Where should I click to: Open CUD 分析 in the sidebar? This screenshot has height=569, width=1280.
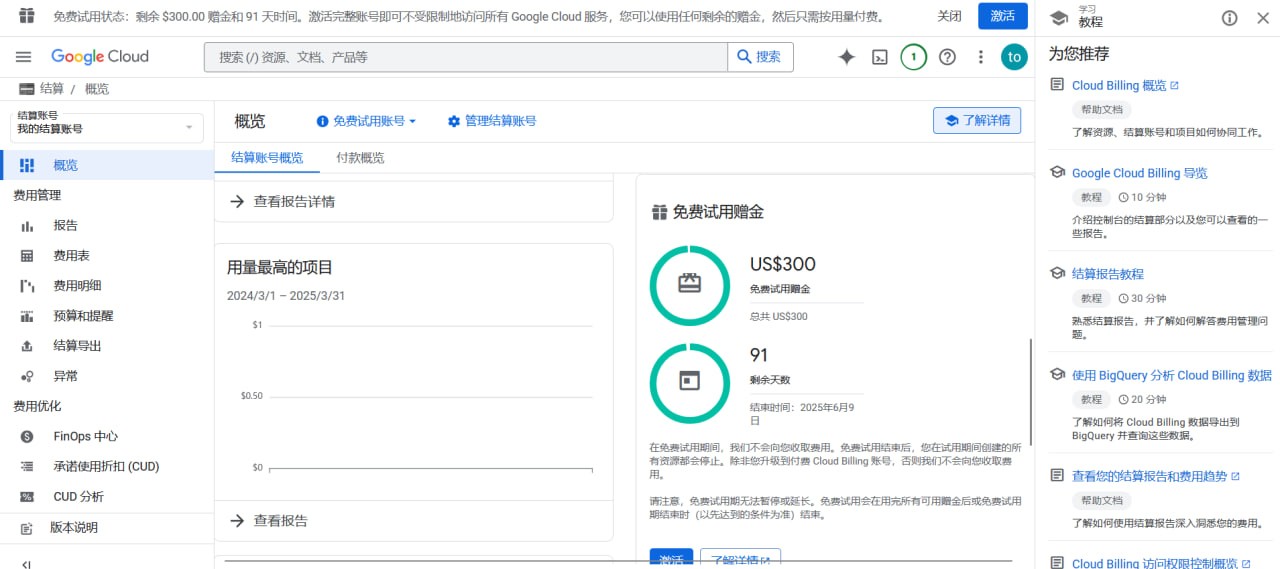(x=107, y=497)
